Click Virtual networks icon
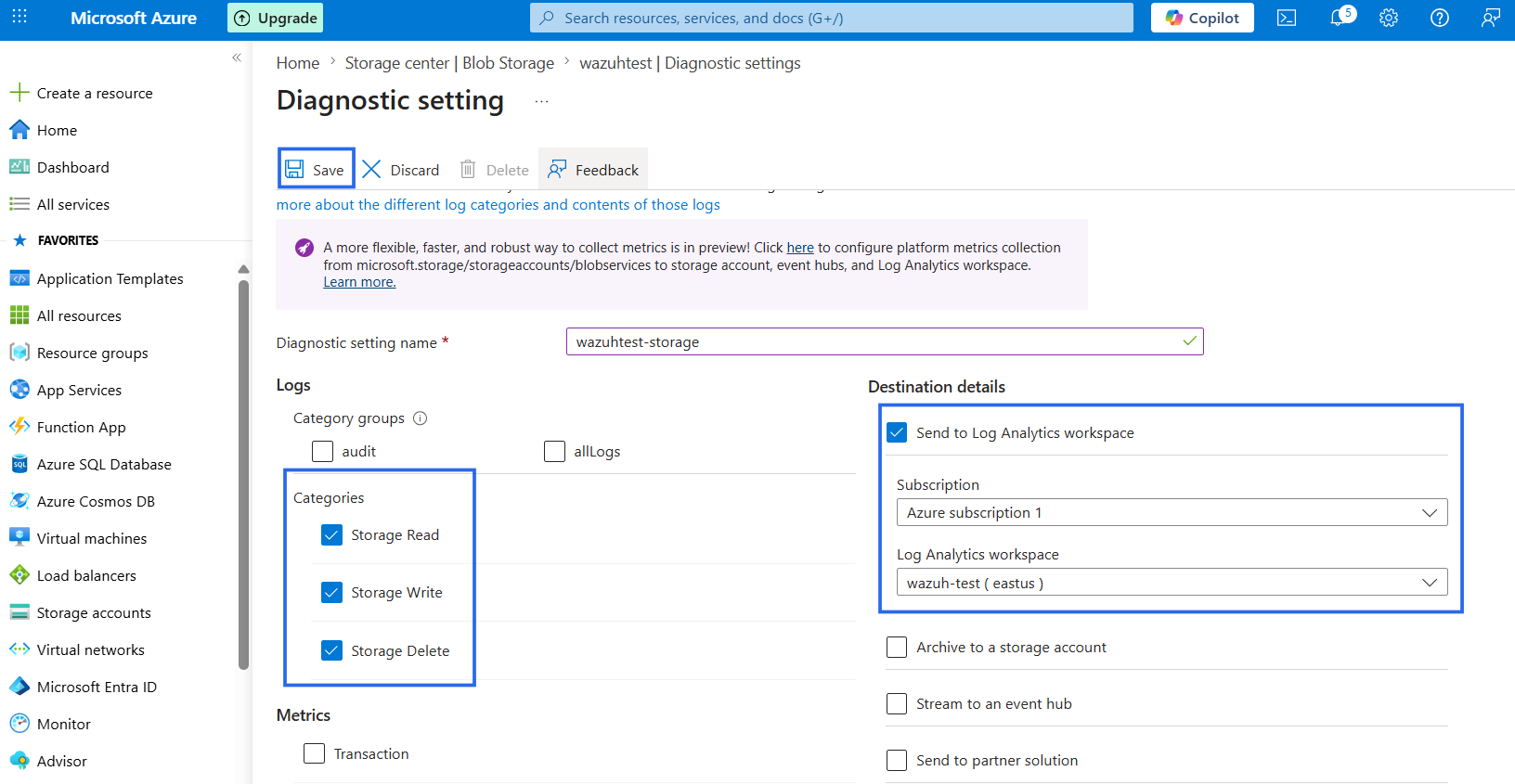Viewport: 1515px width, 784px height. [x=19, y=649]
